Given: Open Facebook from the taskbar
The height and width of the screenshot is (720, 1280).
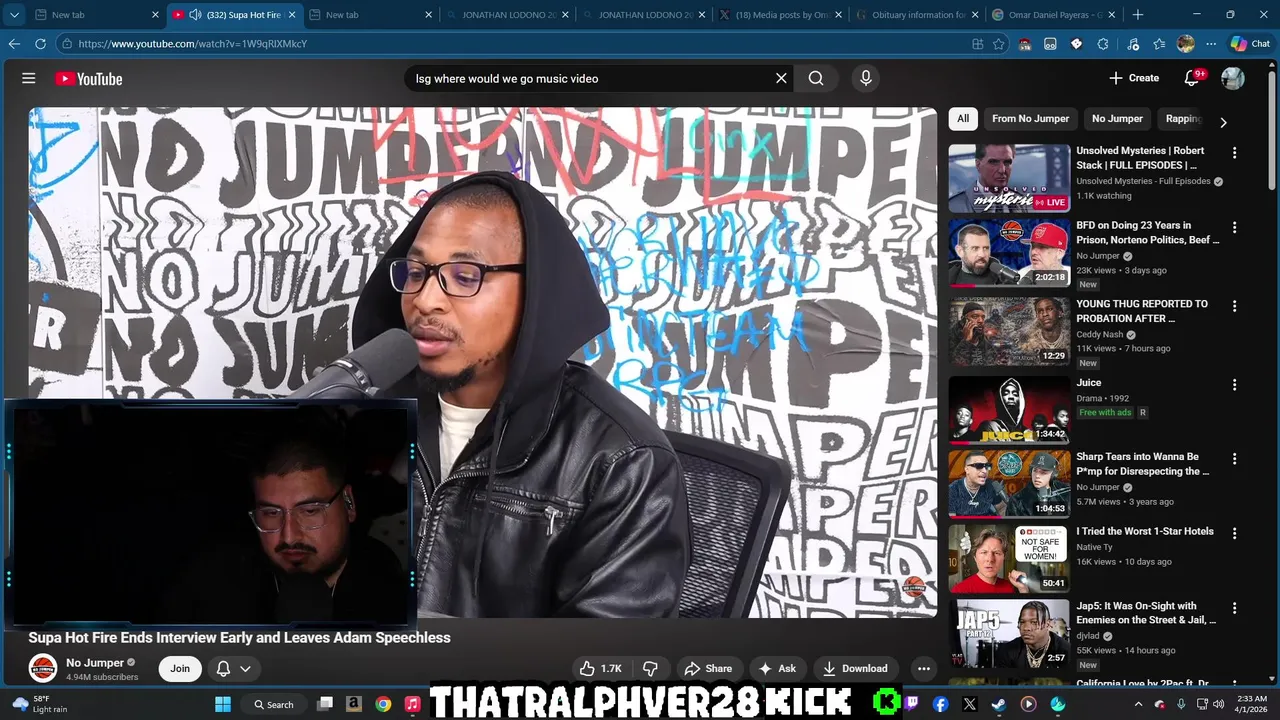Looking at the screenshot, I should pyautogui.click(x=940, y=704).
